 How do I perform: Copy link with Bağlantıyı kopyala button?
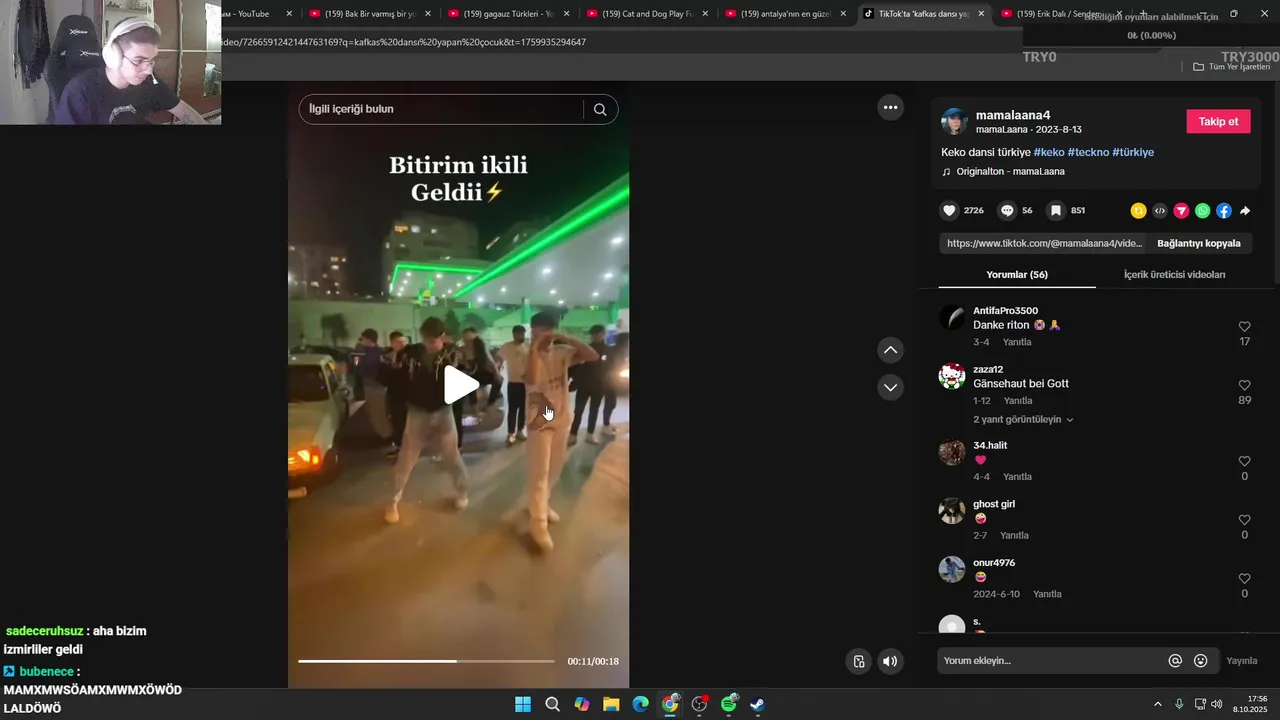click(1198, 243)
